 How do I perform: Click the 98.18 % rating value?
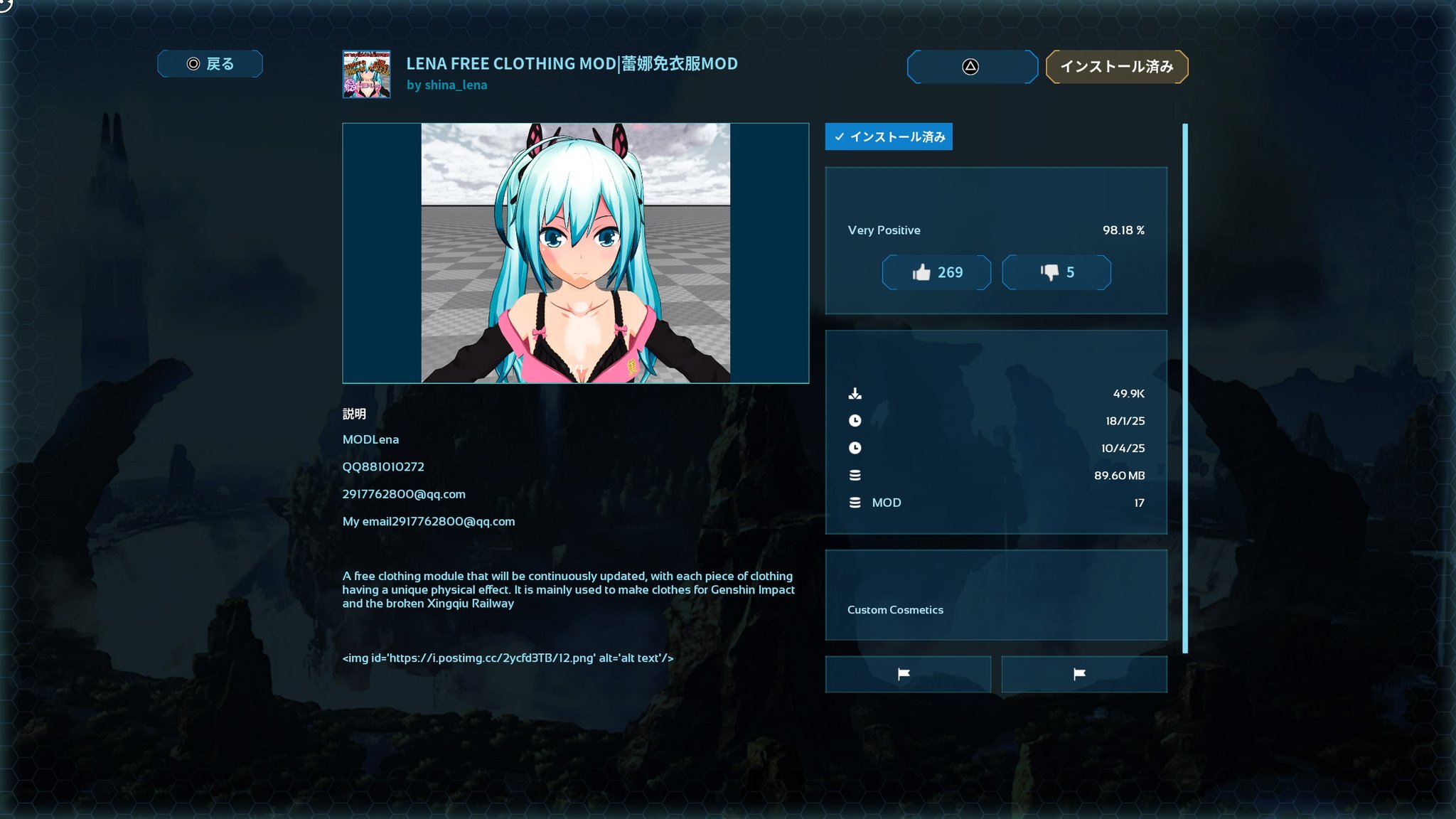point(1123,230)
